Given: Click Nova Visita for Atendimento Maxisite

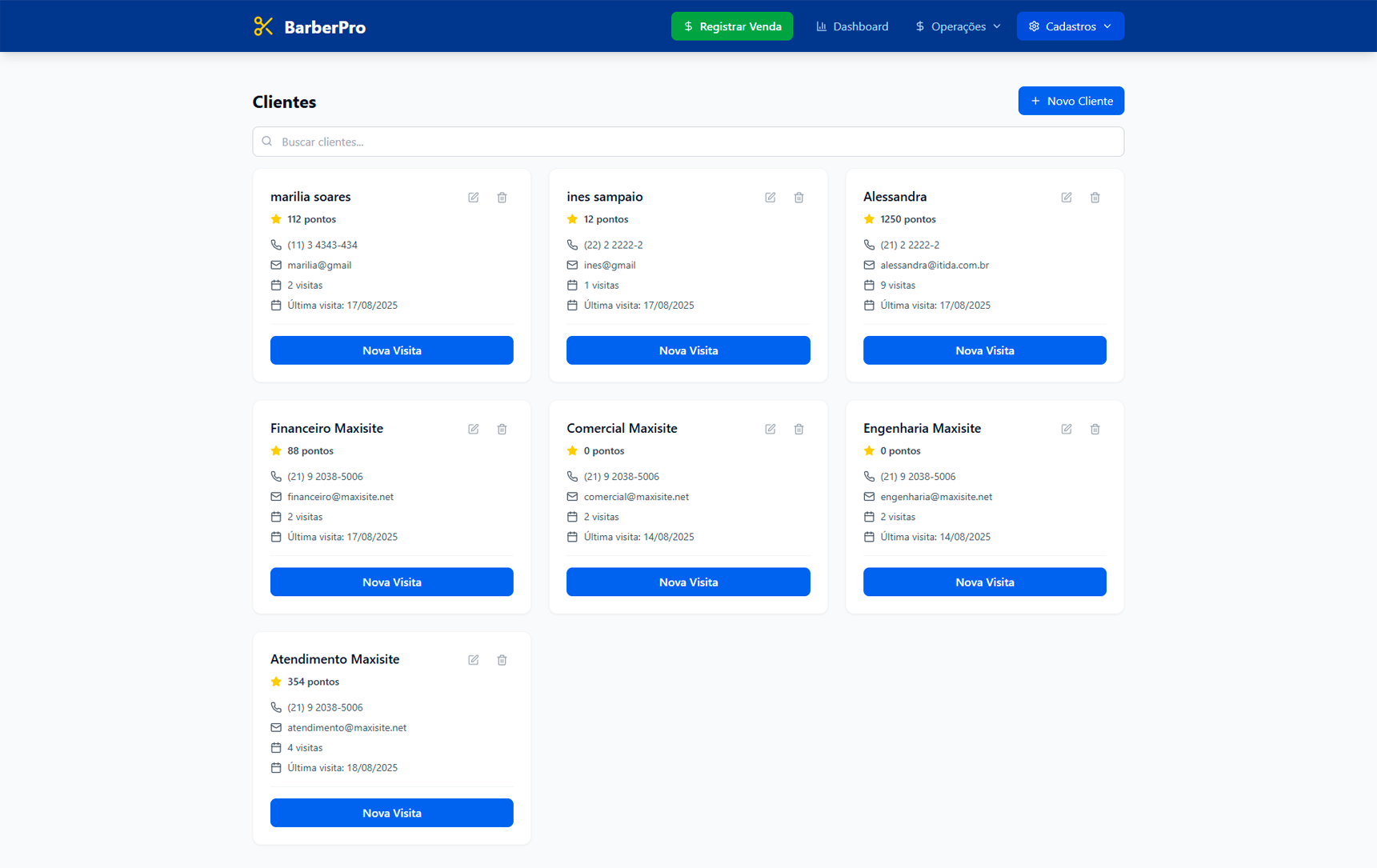Looking at the screenshot, I should (391, 813).
